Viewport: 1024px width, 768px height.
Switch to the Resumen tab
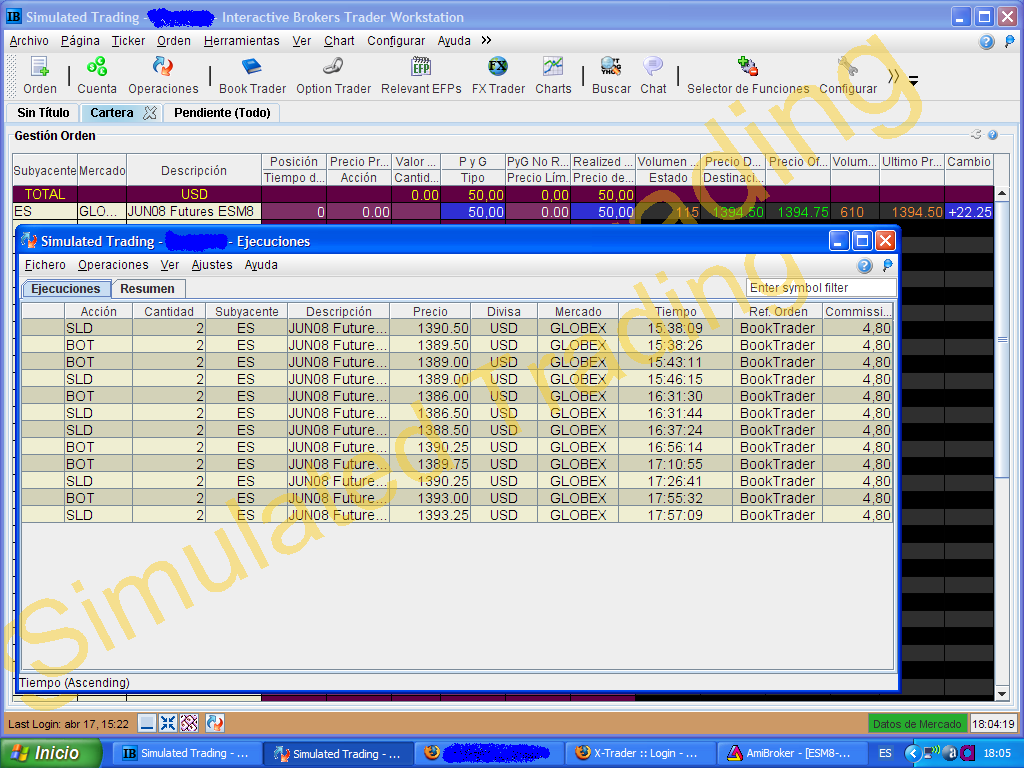pyautogui.click(x=147, y=289)
